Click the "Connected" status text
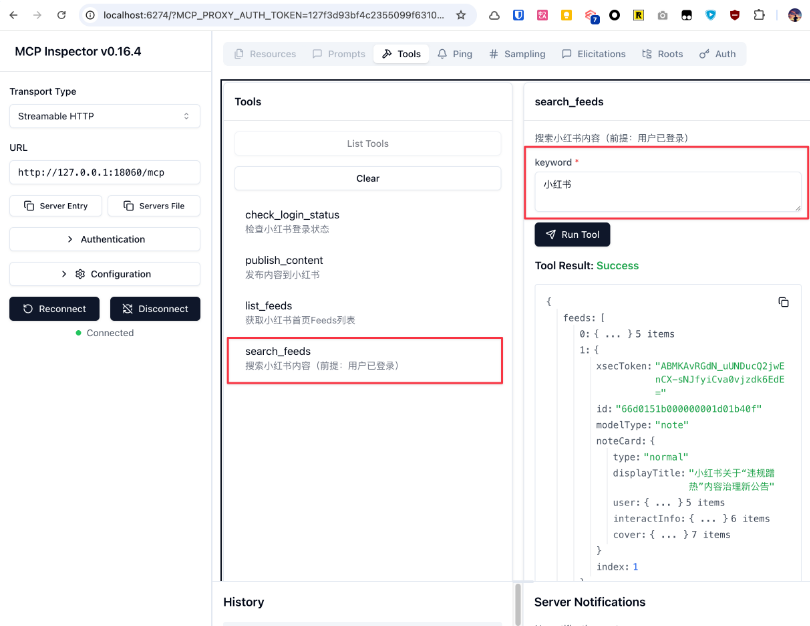Image resolution: width=810 pixels, height=626 pixels. (x=110, y=333)
